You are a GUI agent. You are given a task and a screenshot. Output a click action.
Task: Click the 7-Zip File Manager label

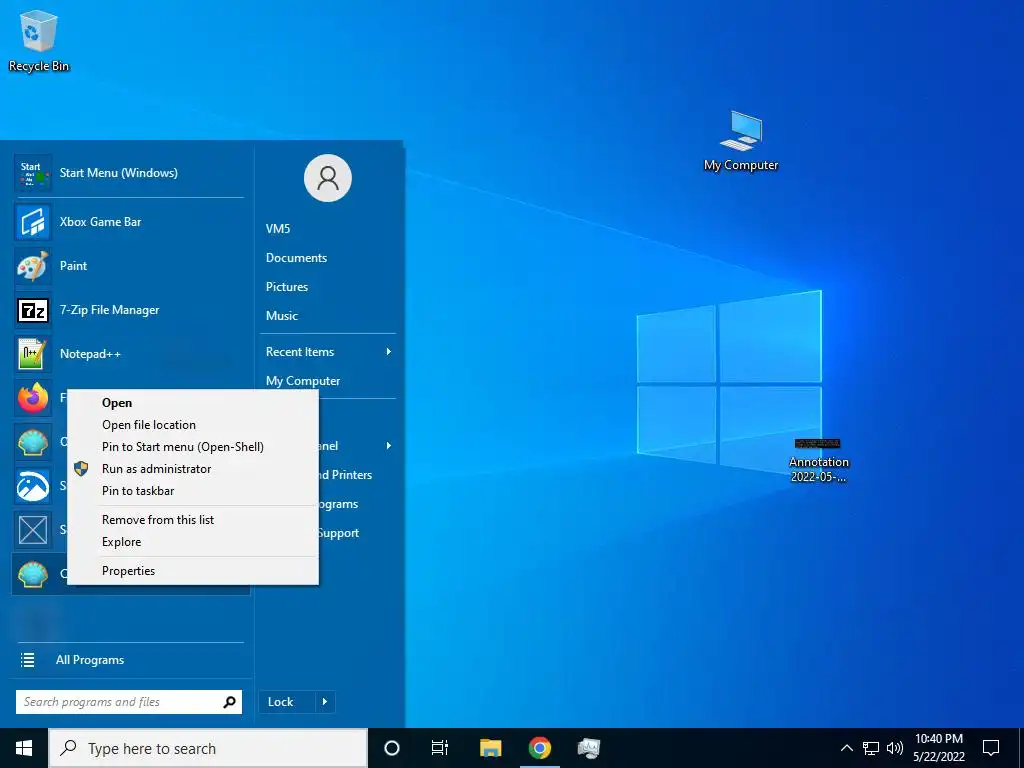(x=109, y=310)
